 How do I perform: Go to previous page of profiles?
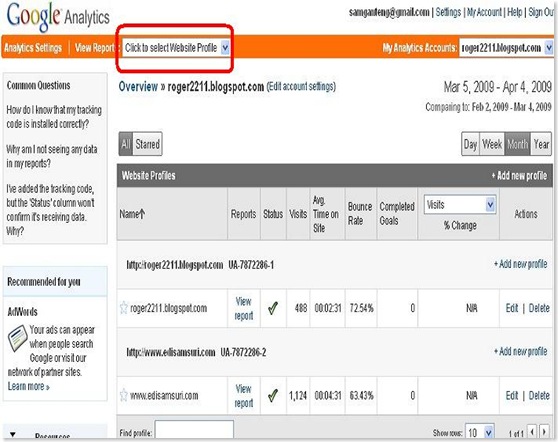point(532,432)
